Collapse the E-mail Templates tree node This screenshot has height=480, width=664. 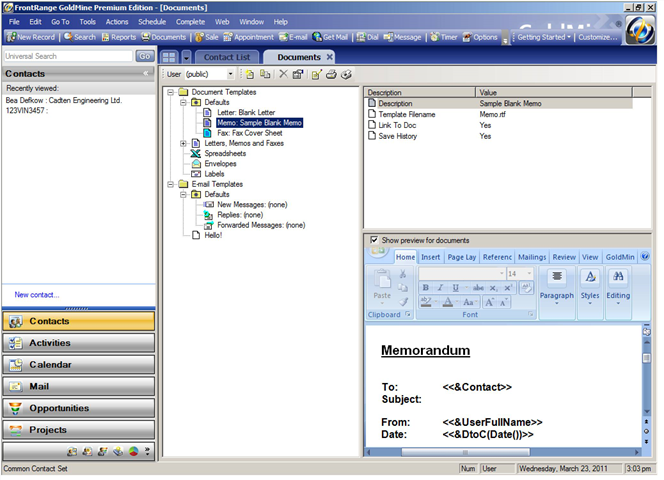coord(171,184)
